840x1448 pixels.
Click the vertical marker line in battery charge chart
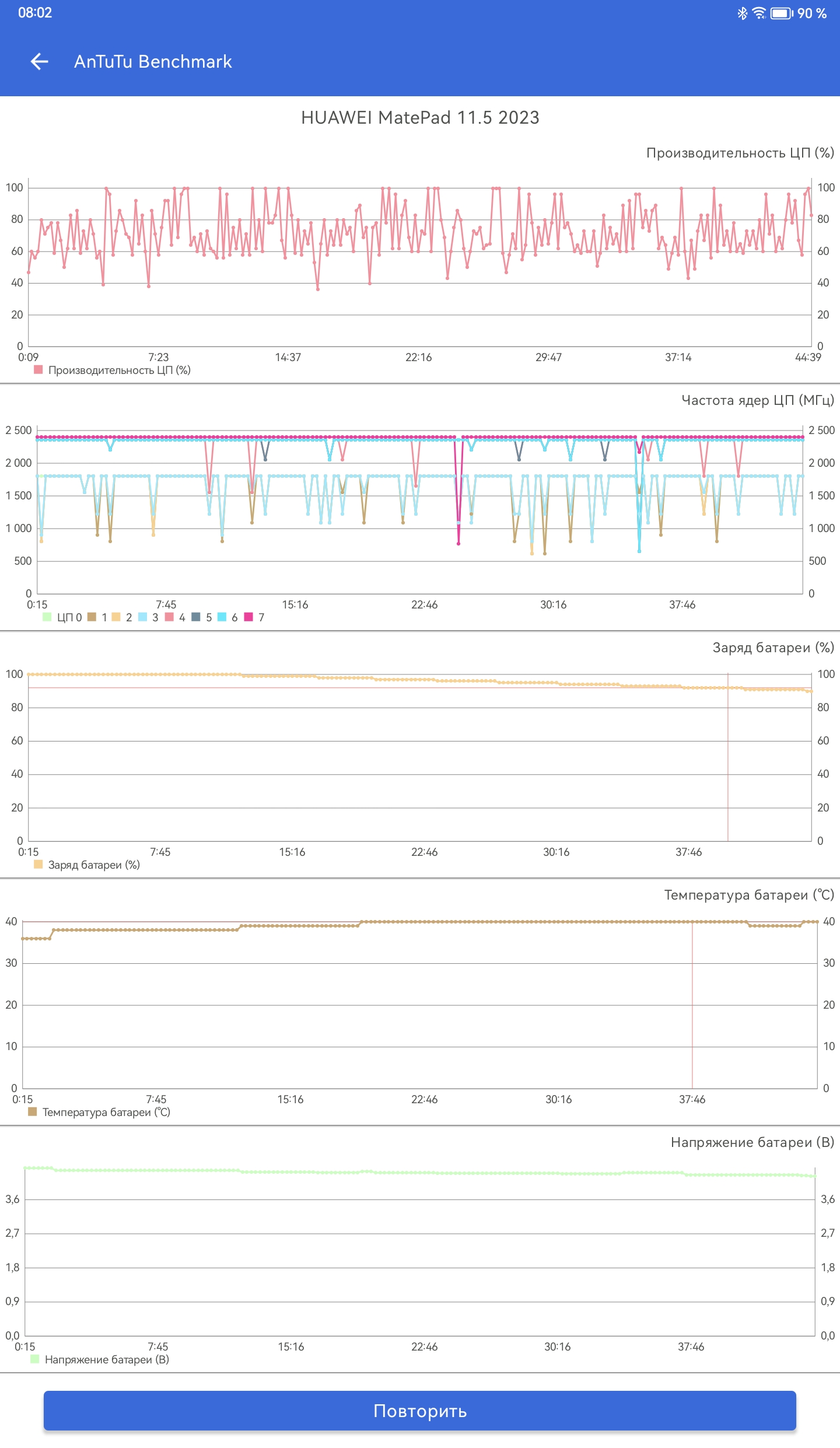[728, 757]
